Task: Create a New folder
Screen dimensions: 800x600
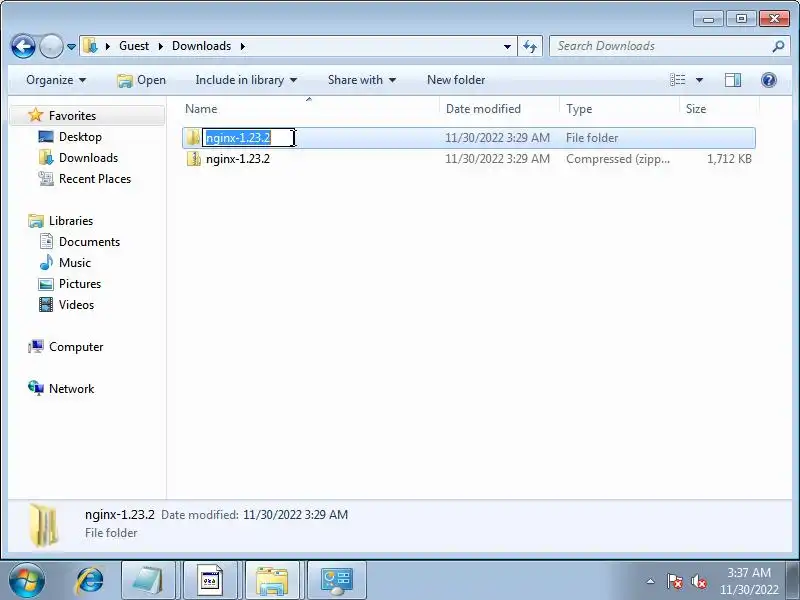Action: (456, 80)
